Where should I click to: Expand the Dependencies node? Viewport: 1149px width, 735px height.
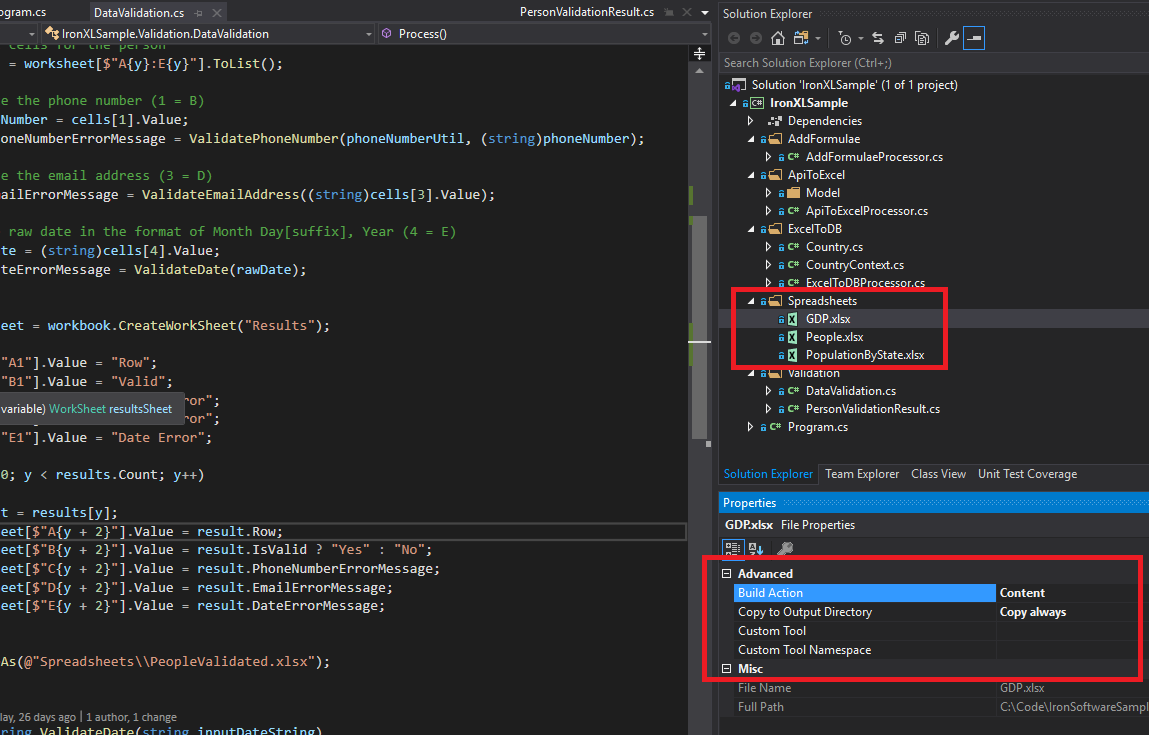point(750,121)
